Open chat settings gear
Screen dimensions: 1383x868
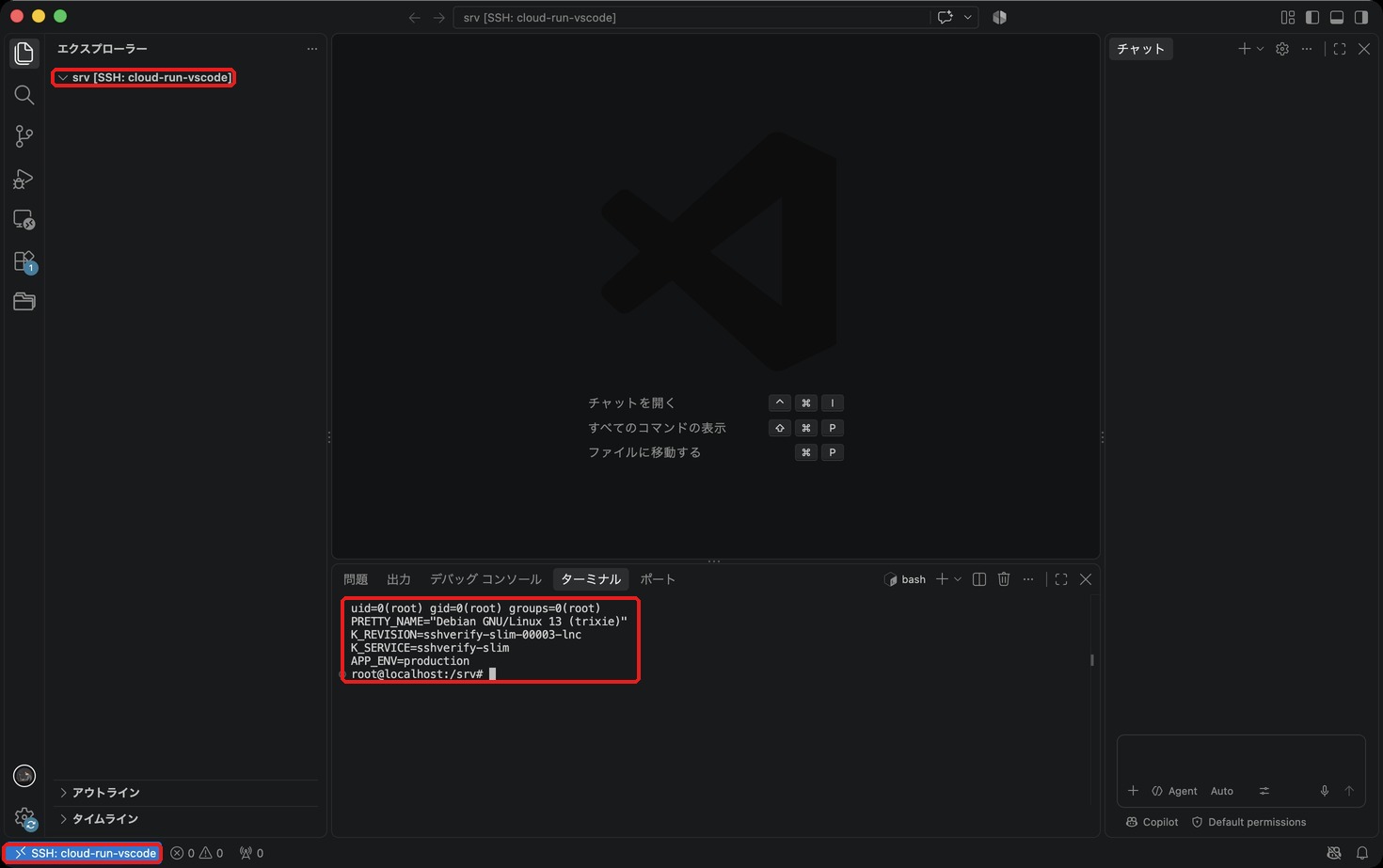pos(1282,49)
